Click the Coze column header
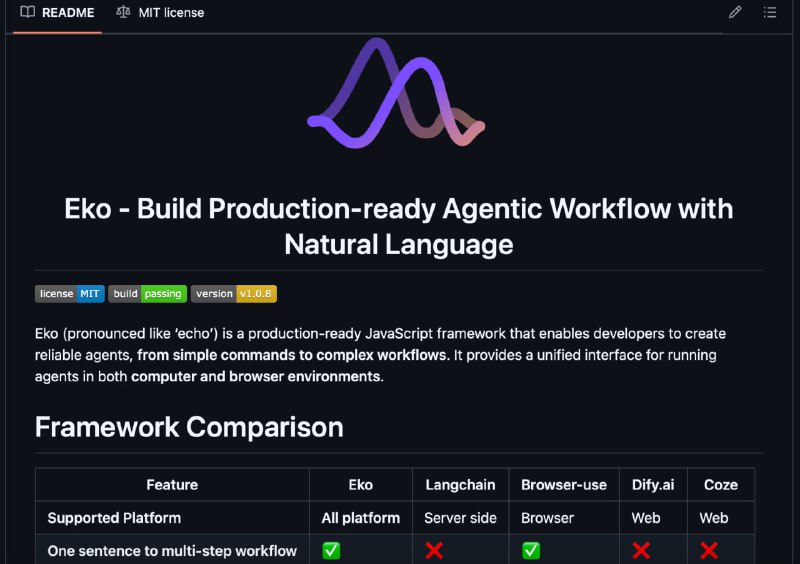 [721, 485]
